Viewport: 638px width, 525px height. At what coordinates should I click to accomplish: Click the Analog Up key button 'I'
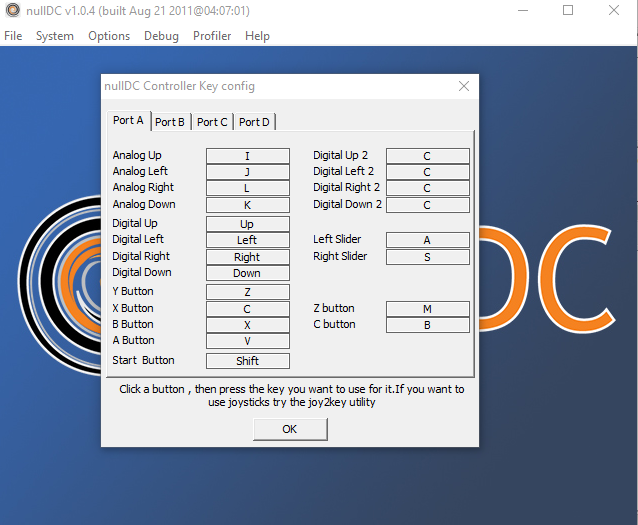[247, 156]
